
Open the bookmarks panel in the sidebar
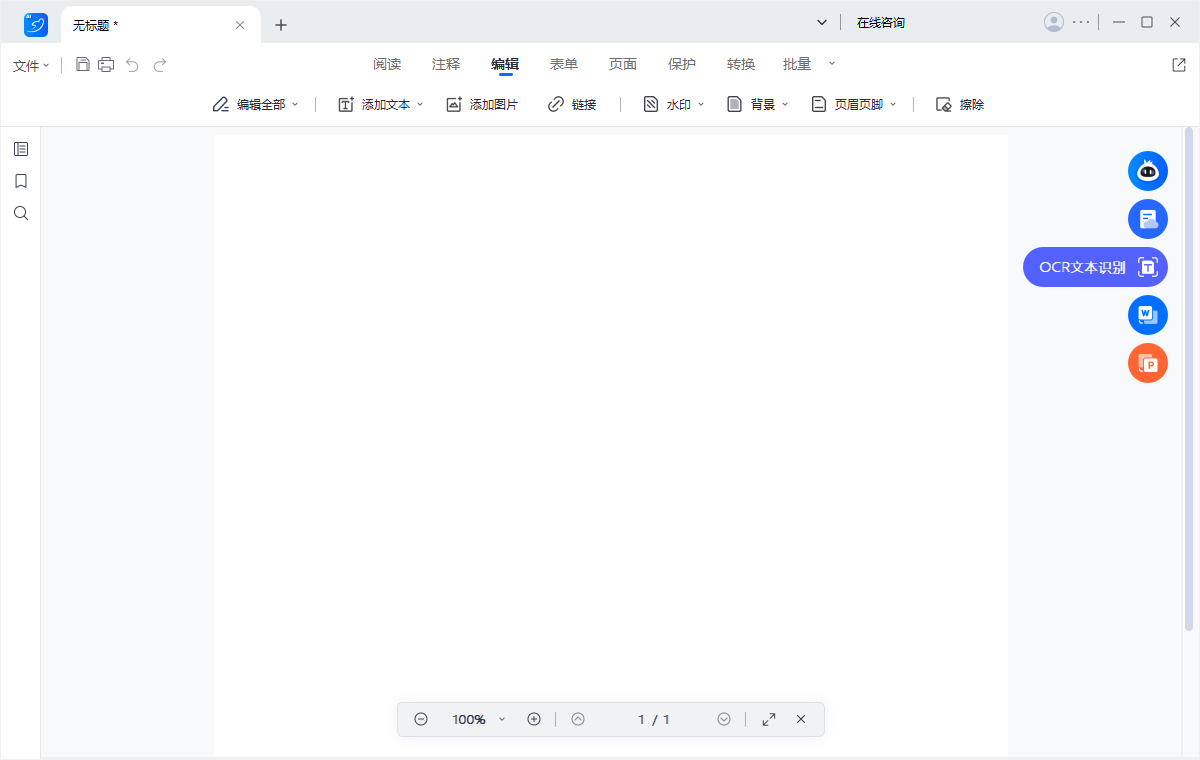point(21,181)
